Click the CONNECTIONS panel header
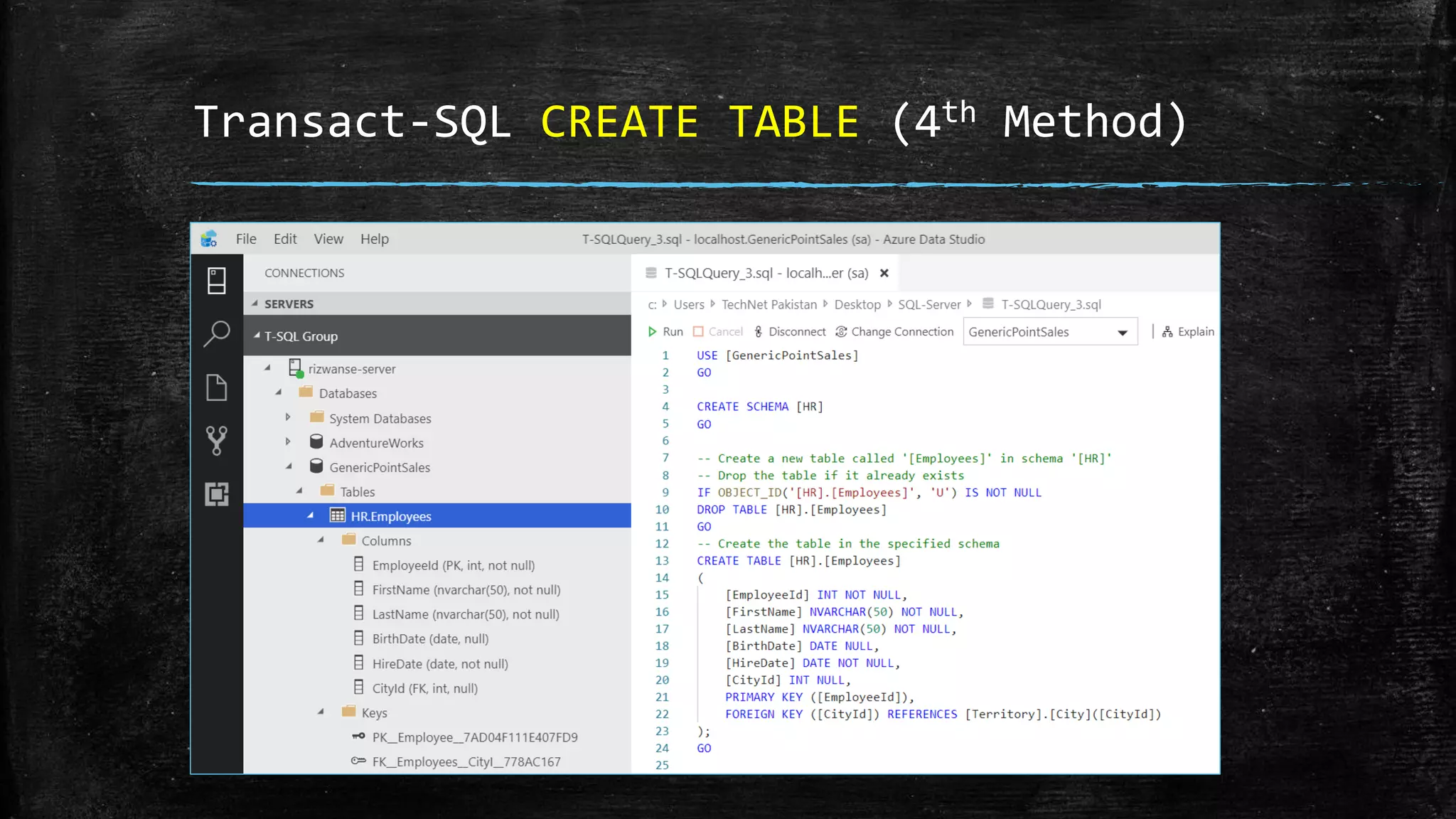 pyautogui.click(x=304, y=273)
